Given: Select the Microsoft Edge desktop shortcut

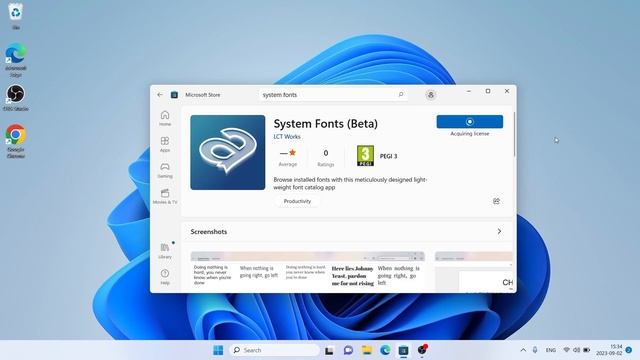Looking at the screenshot, I should [16, 60].
